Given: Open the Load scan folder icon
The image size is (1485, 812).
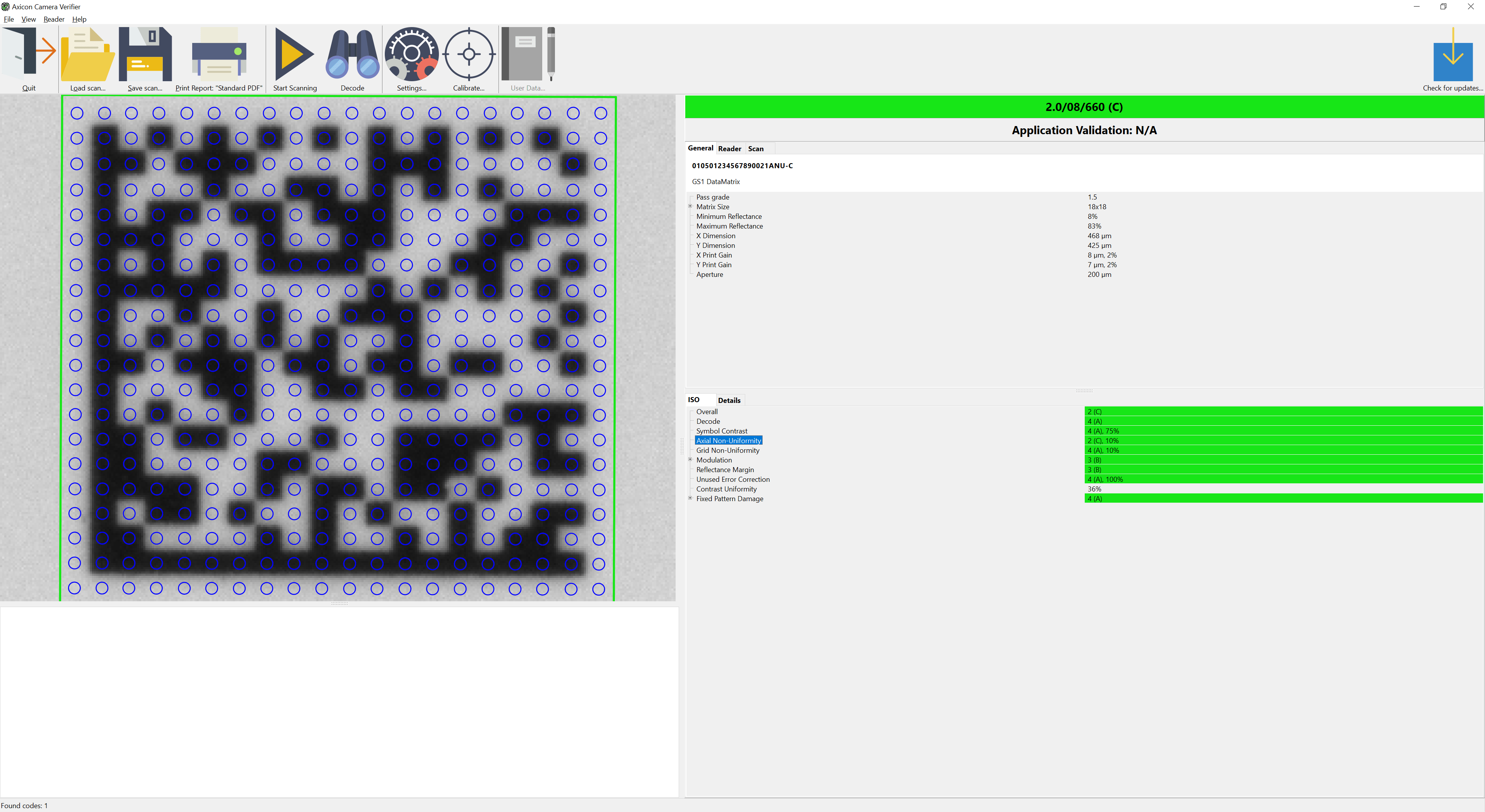Looking at the screenshot, I should (x=88, y=55).
